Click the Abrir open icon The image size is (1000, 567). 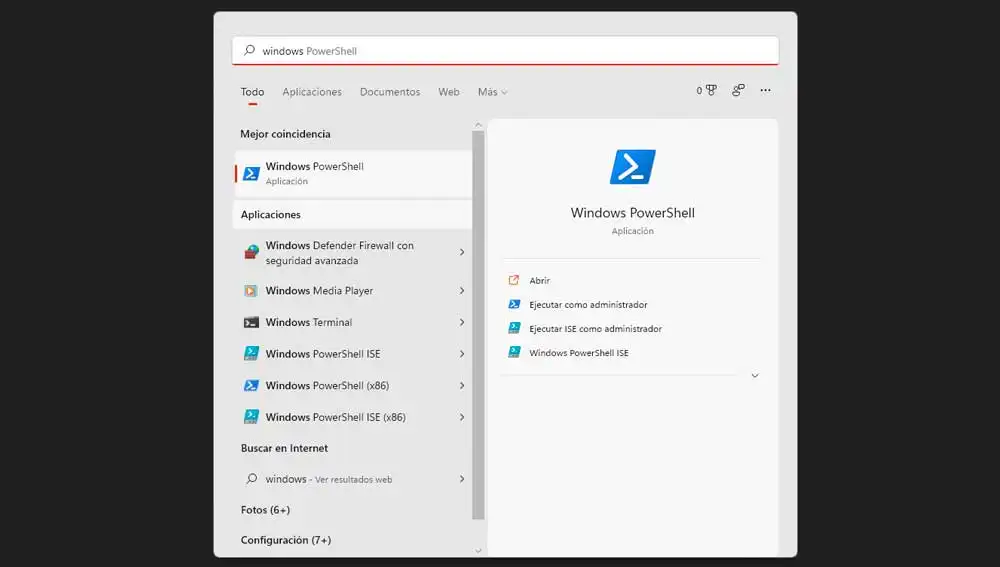tap(514, 280)
